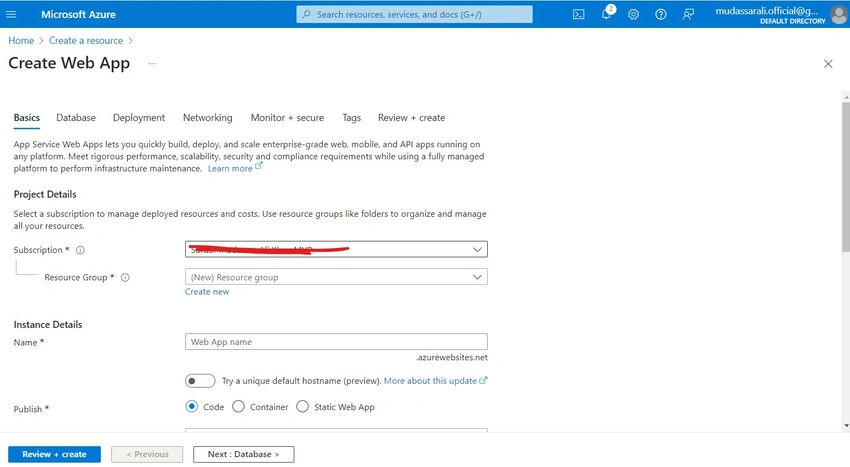Screen dimensions: 850x467
Task: Open the Monitor + secure tab
Action: [x=287, y=118]
